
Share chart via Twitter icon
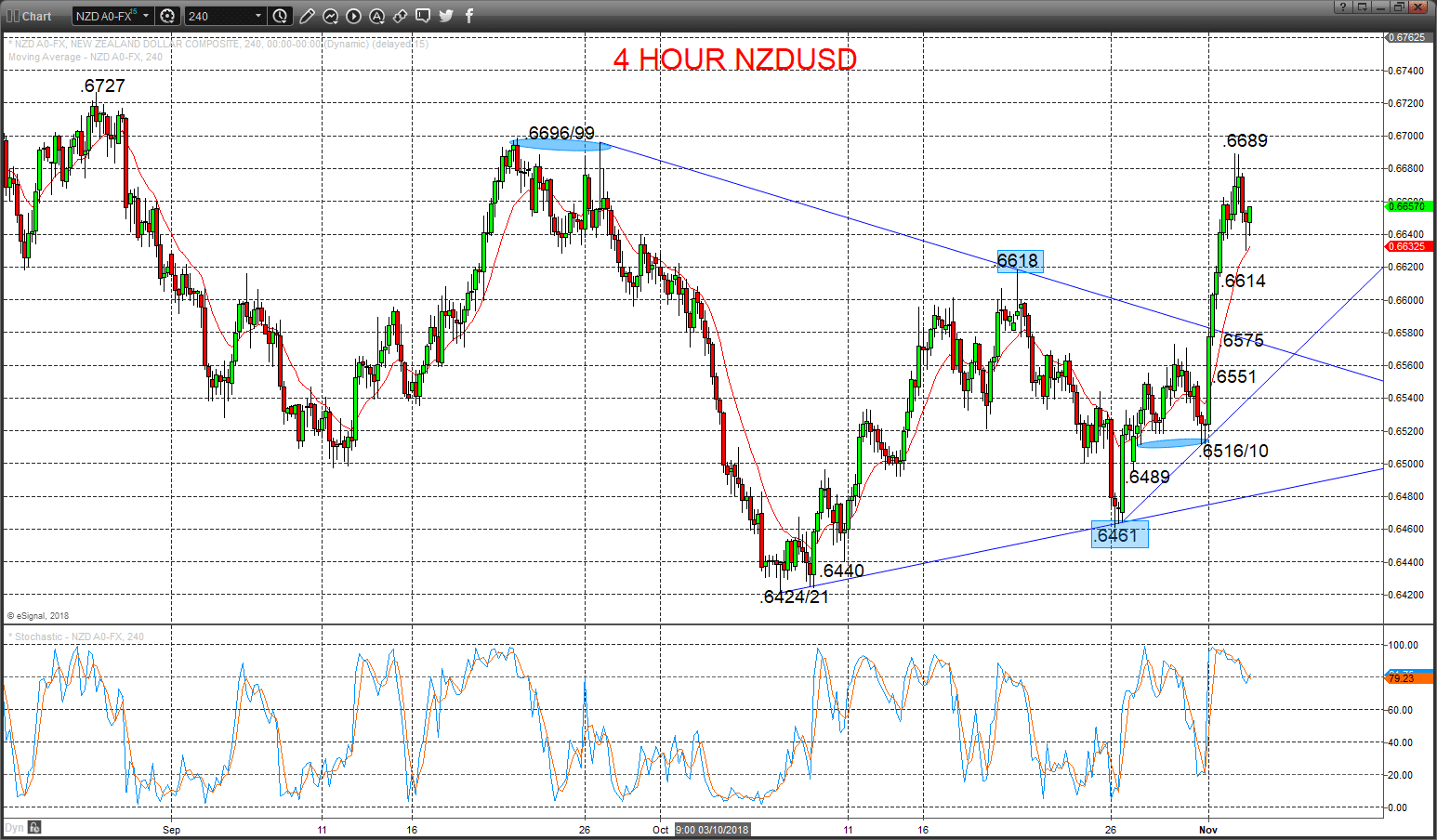[x=446, y=16]
